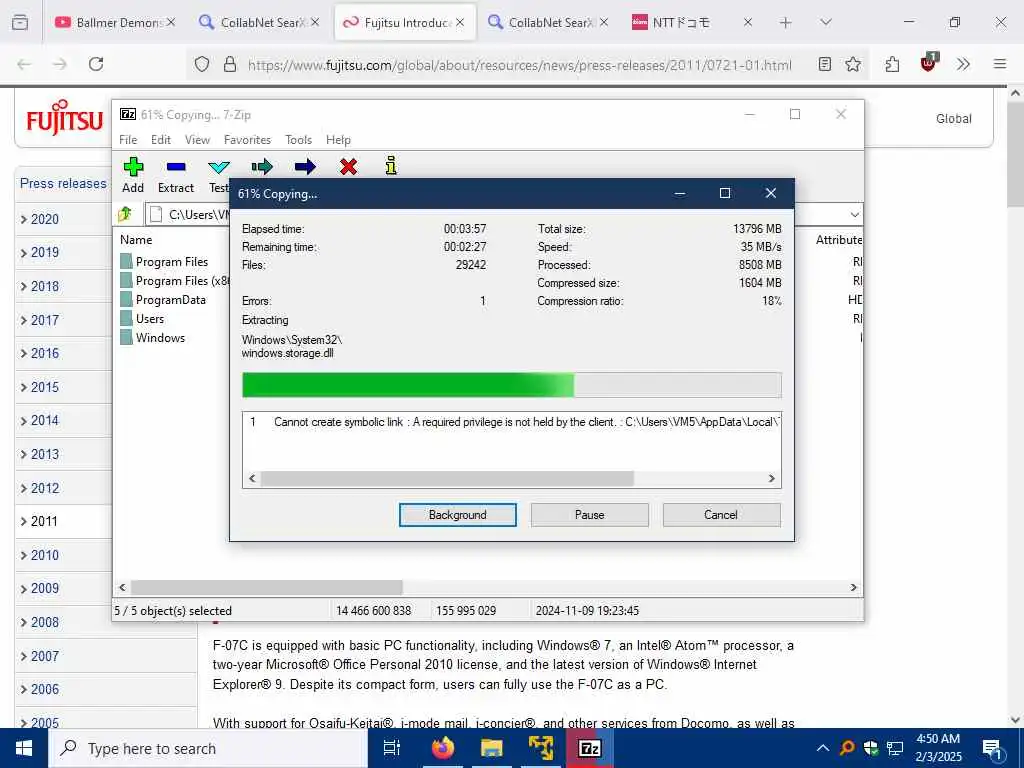The width and height of the screenshot is (1024, 768).
Task: Open the list all tabs dropdown
Action: (825, 23)
